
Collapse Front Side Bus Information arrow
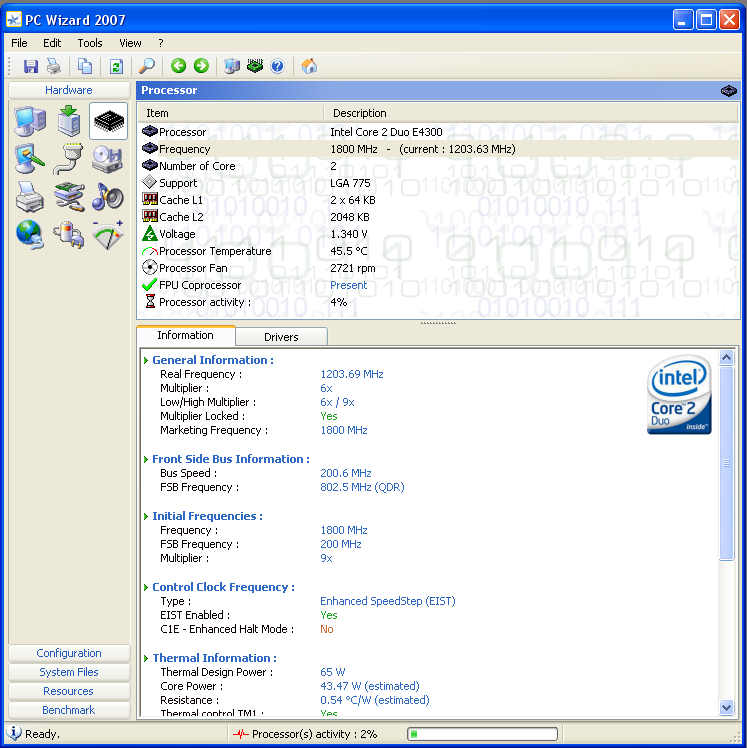coord(146,459)
